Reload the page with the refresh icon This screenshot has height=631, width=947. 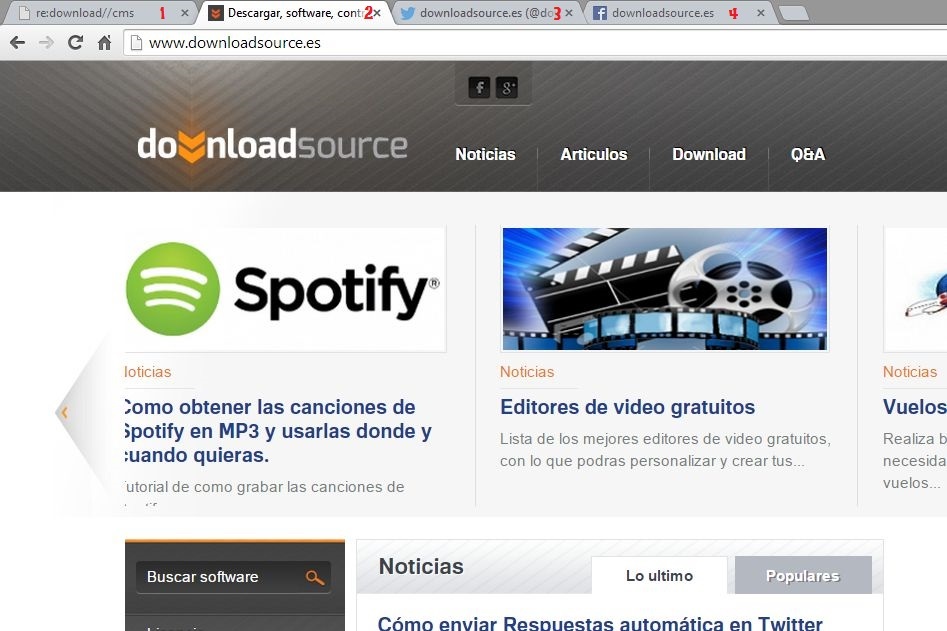(x=75, y=42)
